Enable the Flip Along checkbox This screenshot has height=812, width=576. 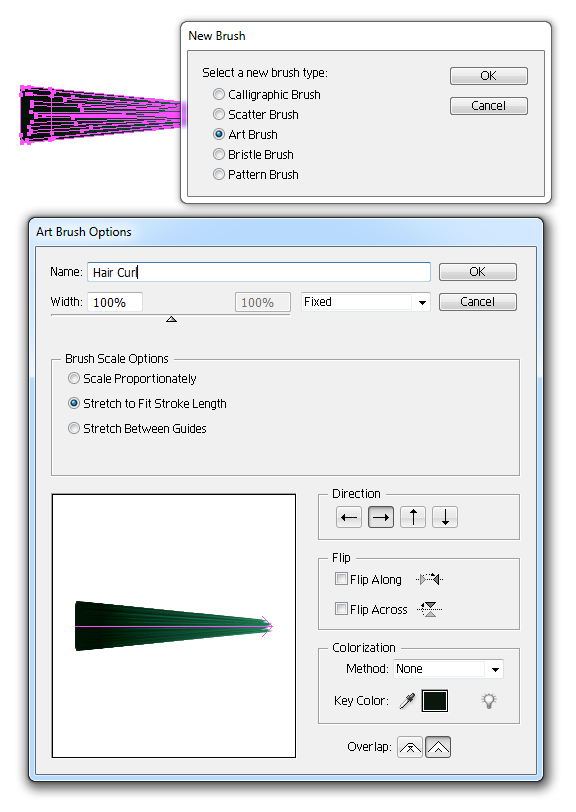(x=341, y=579)
